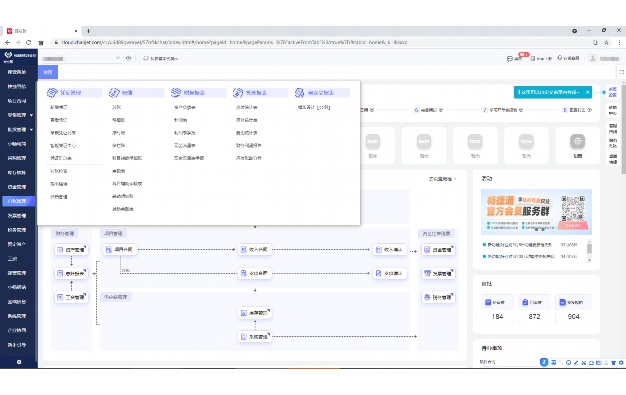
Task: Click the top node in the left flowchart column
Action: point(71,250)
